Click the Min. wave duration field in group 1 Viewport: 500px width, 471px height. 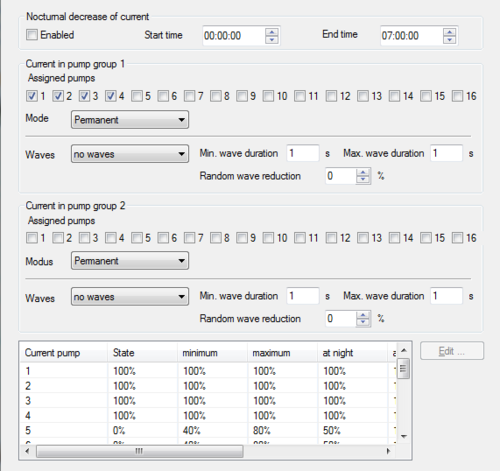[303, 153]
